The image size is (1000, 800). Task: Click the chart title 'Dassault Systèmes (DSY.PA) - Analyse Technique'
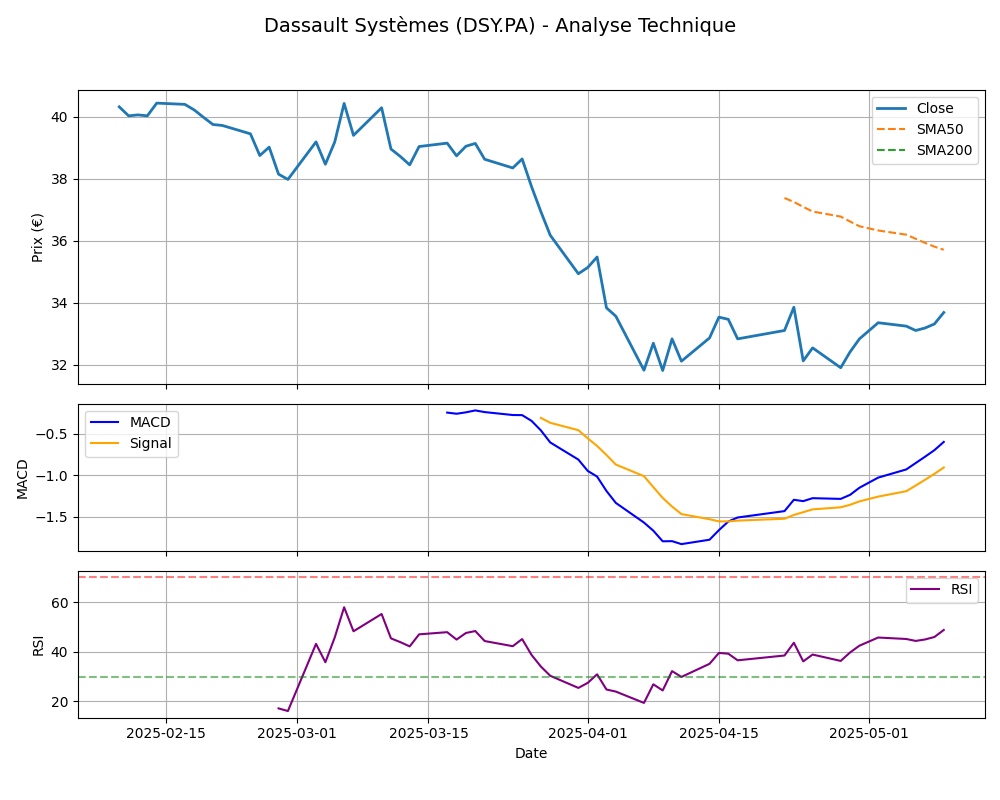499,26
